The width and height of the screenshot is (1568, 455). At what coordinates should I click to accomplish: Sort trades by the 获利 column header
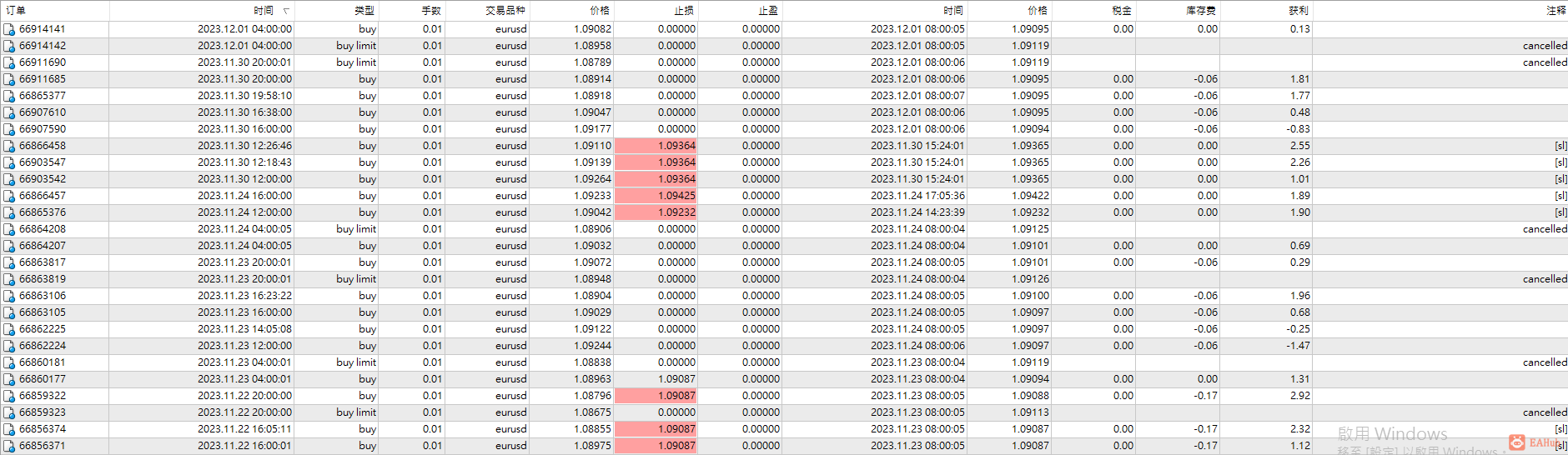1299,11
